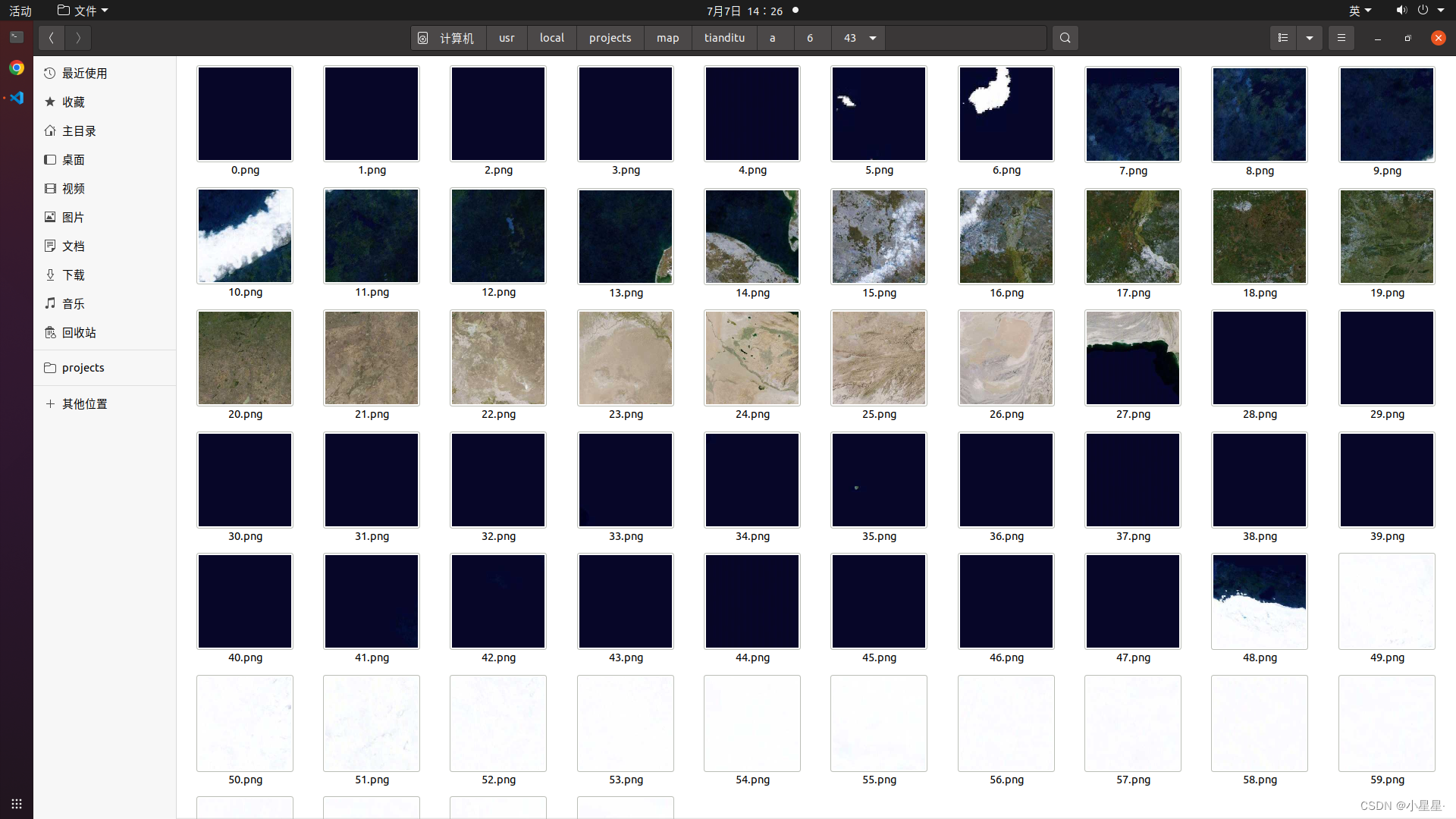This screenshot has height=819, width=1456.
Task: Launch Chrome from the dock
Action: (17, 67)
